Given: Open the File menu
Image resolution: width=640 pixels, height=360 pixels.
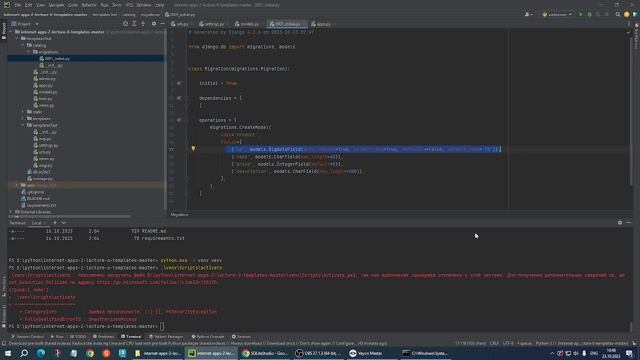Looking at the screenshot, I should pos(18,5).
